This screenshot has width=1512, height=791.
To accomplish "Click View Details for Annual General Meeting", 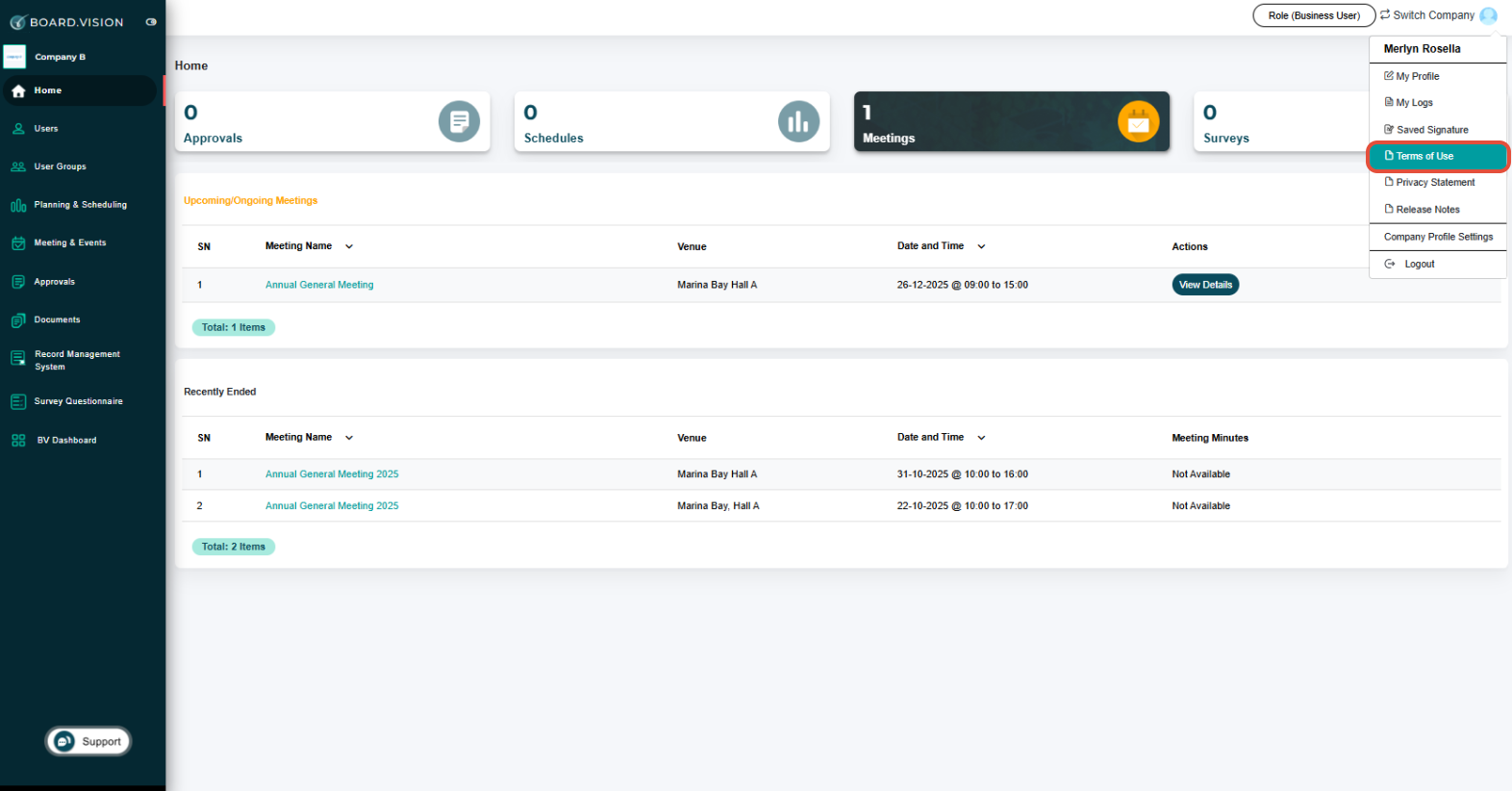I will point(1205,285).
